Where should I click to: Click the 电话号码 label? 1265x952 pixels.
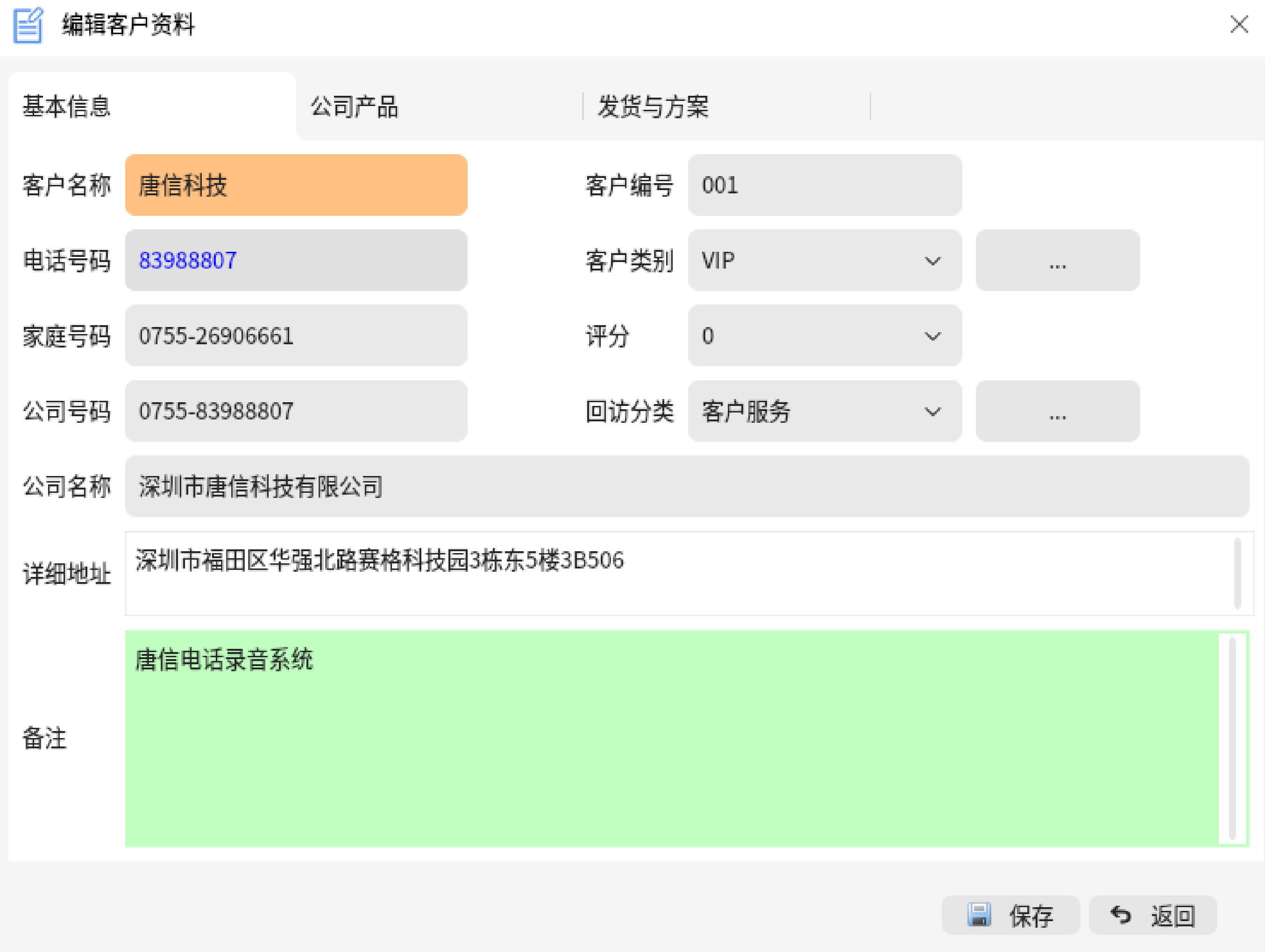pyautogui.click(x=67, y=261)
